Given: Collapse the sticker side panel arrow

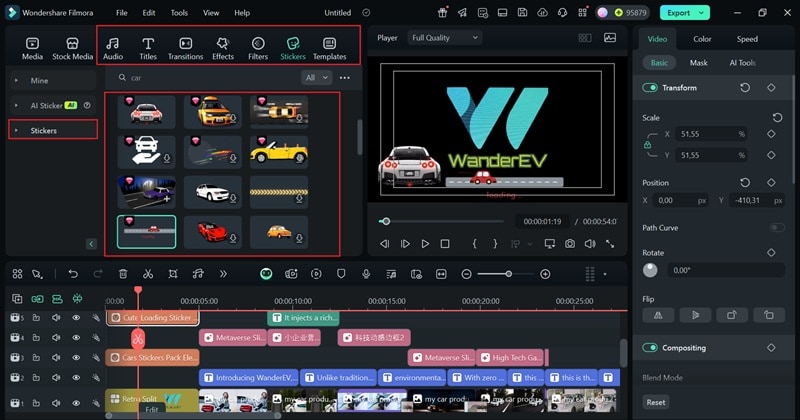Looking at the screenshot, I should 91,244.
